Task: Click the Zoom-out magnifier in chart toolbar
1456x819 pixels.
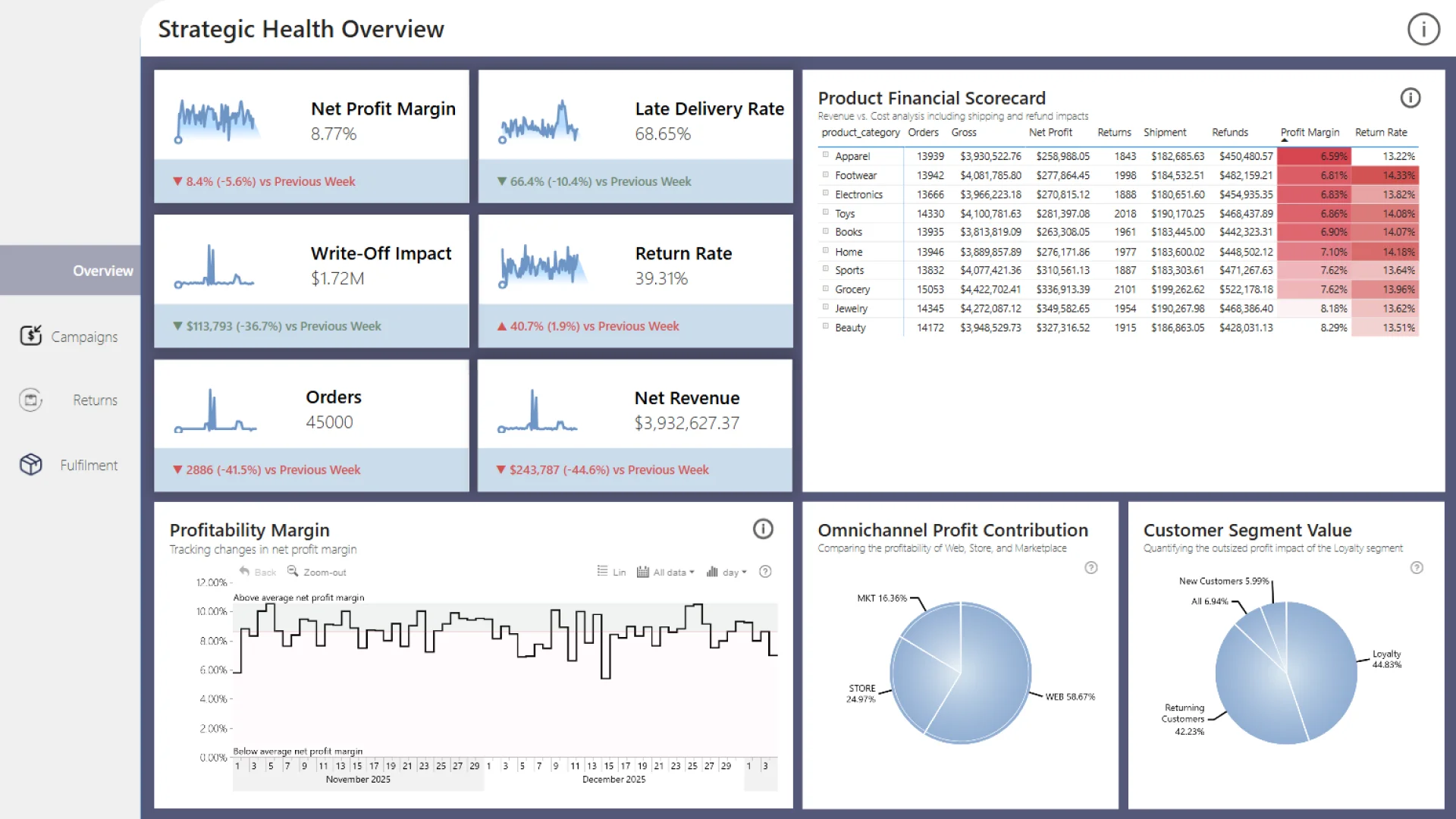Action: click(x=293, y=572)
